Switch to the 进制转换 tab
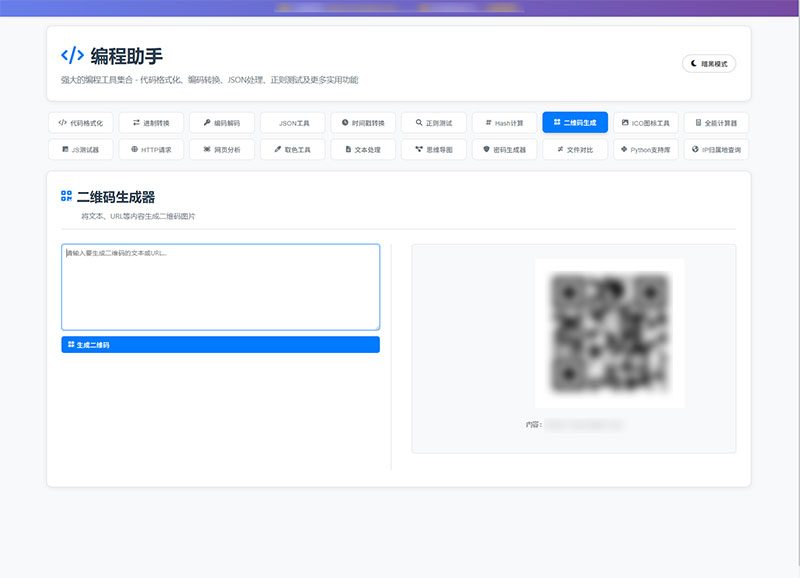 coord(151,123)
